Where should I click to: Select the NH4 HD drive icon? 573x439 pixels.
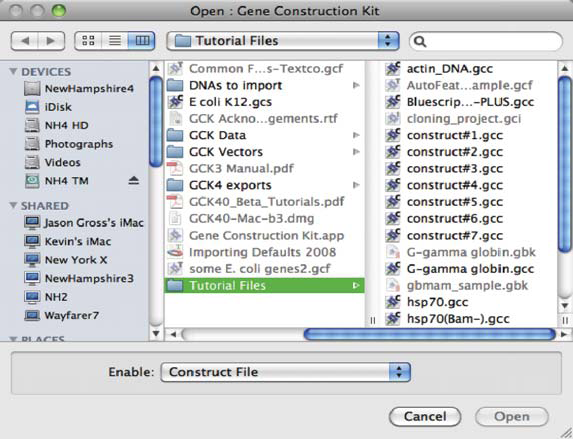click(32, 125)
